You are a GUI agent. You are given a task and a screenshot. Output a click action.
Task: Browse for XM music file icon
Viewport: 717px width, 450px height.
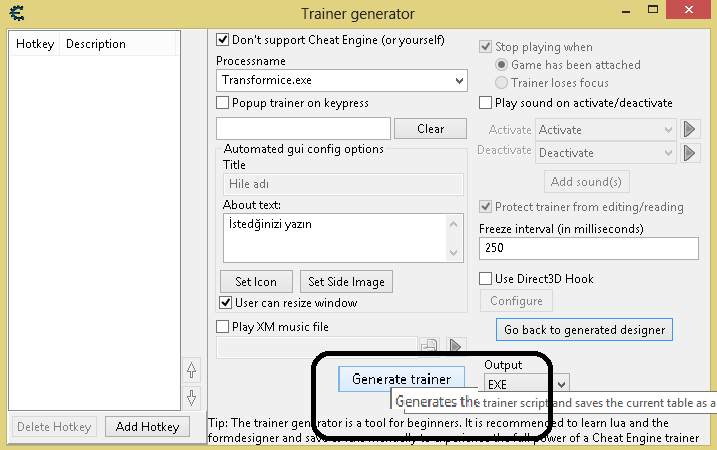429,346
